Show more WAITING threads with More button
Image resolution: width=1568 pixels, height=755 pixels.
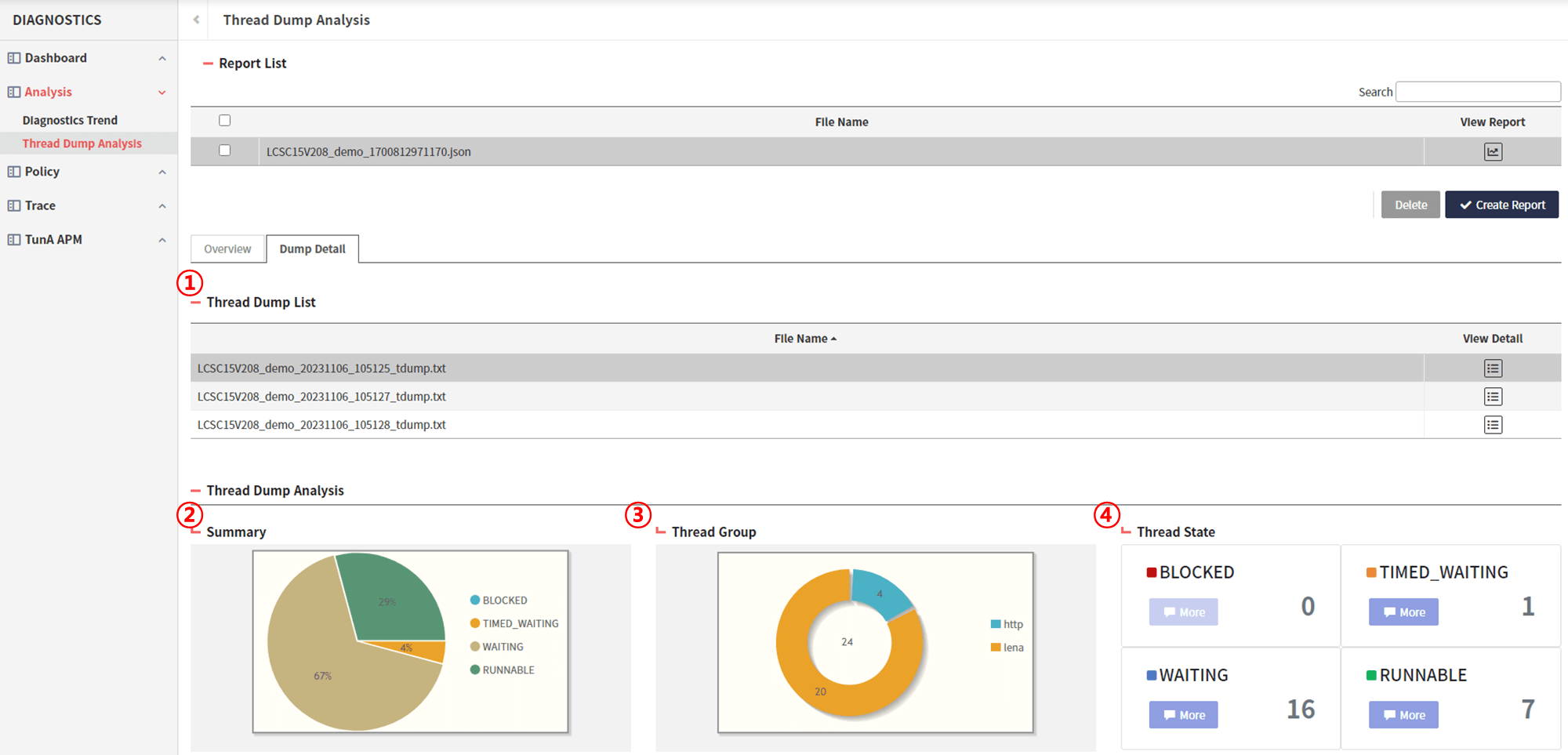(1182, 714)
